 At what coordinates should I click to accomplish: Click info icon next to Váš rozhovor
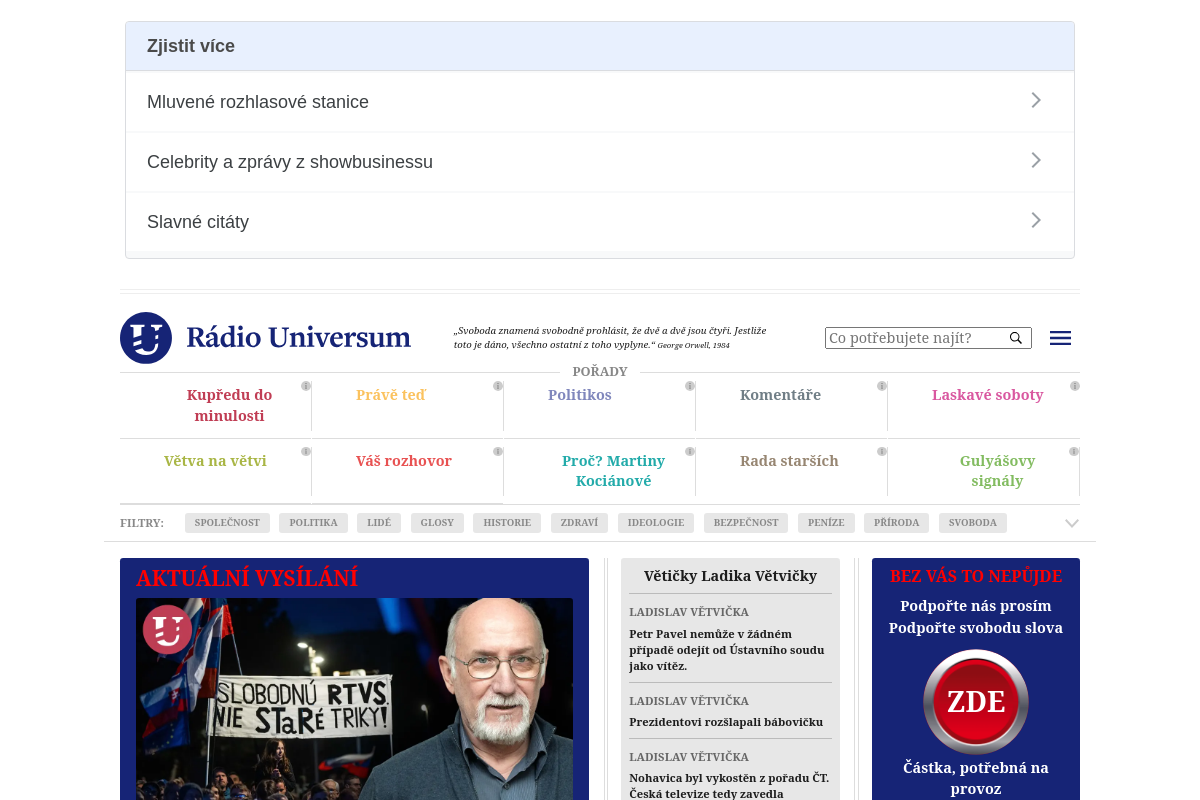coord(498,451)
